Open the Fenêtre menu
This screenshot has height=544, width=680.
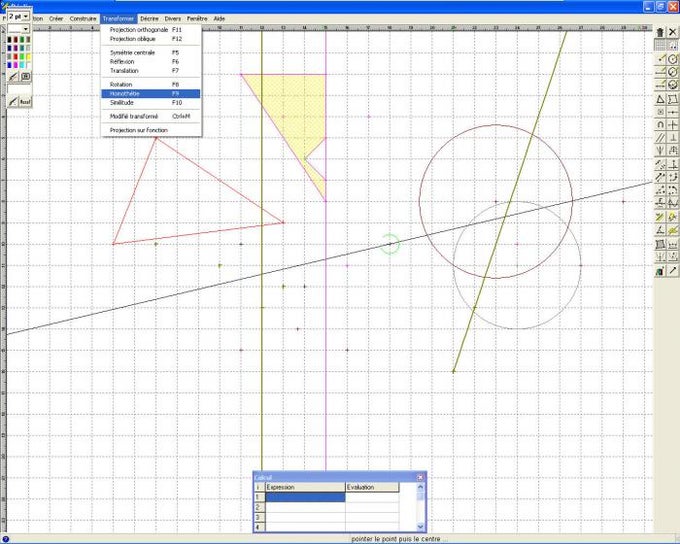tap(197, 19)
